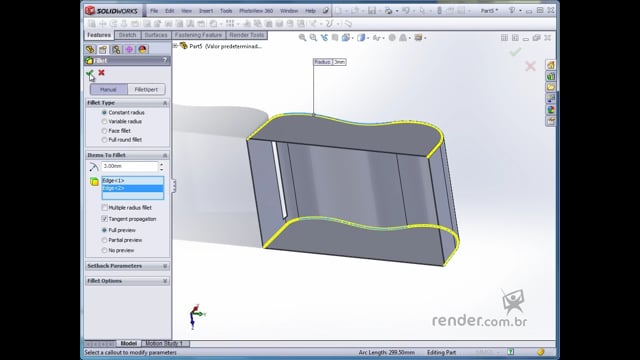Select Edge<1> in the selection list
Image resolution: width=640 pixels, height=360 pixels.
[x=133, y=180]
